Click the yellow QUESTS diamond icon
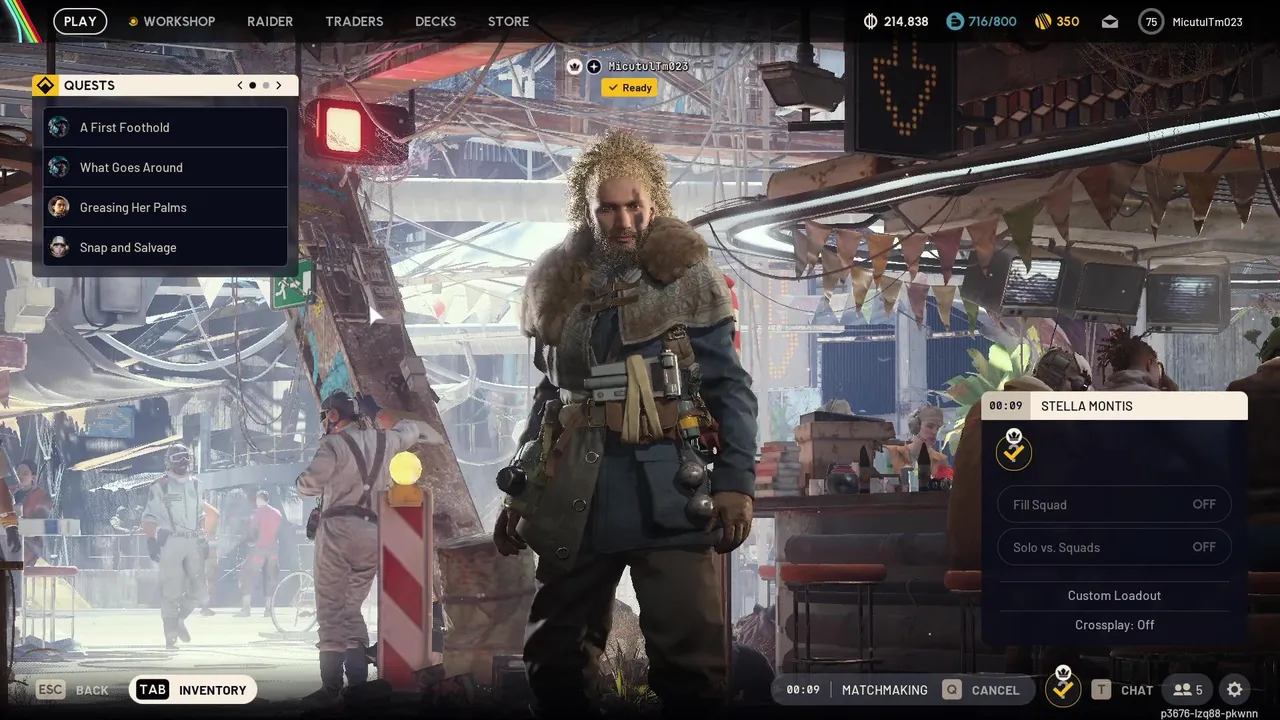1280x720 pixels. (x=45, y=86)
